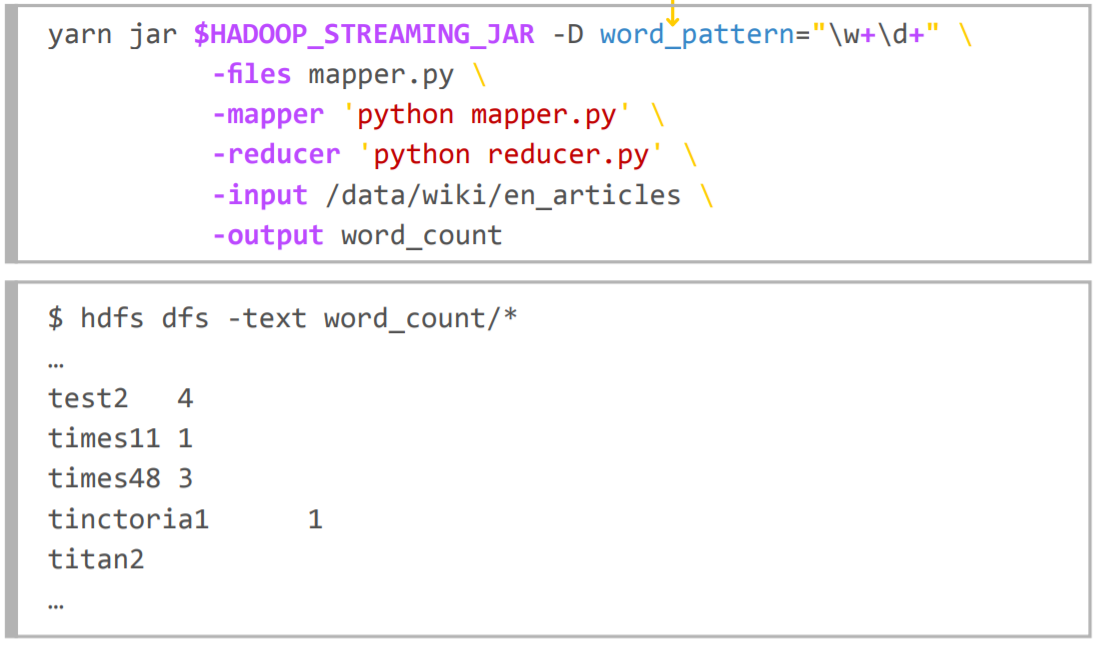Click the test2 output entry
The image size is (1095, 645).
click(x=88, y=399)
